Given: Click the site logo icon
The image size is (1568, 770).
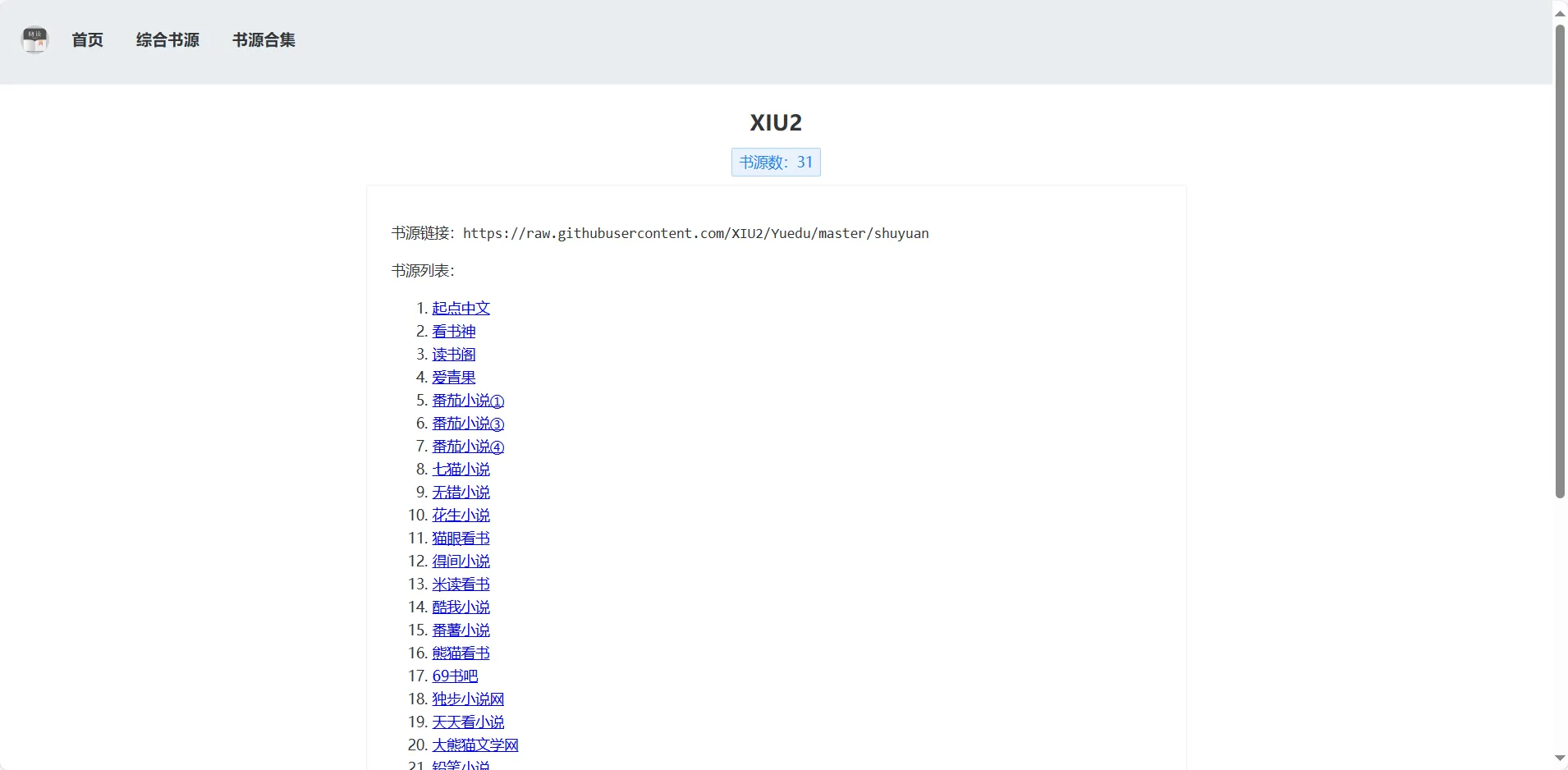Looking at the screenshot, I should [x=34, y=39].
